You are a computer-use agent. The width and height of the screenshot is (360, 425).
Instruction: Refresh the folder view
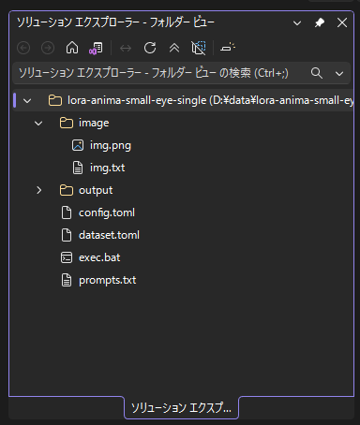click(x=150, y=48)
